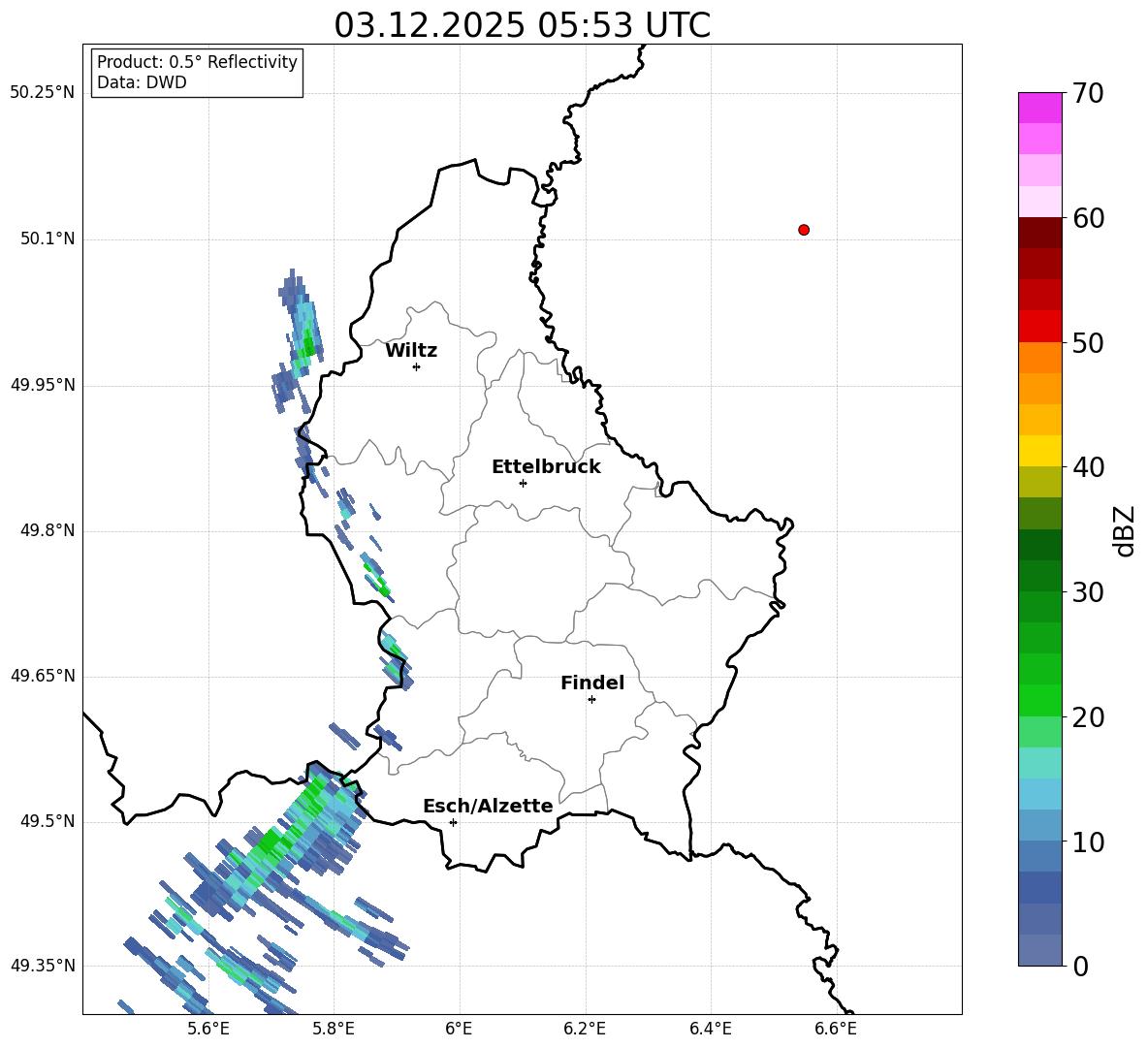Click the 49.5°N latitude label
The height and width of the screenshot is (1048, 1148).
tap(48, 821)
